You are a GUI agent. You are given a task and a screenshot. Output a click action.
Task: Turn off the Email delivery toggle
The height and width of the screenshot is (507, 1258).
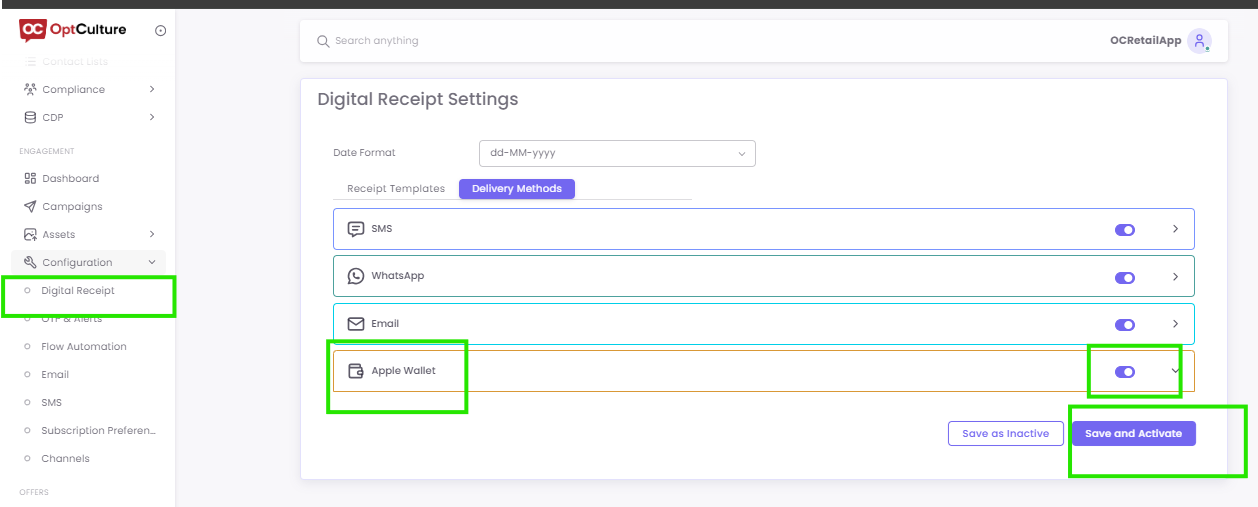1125,325
